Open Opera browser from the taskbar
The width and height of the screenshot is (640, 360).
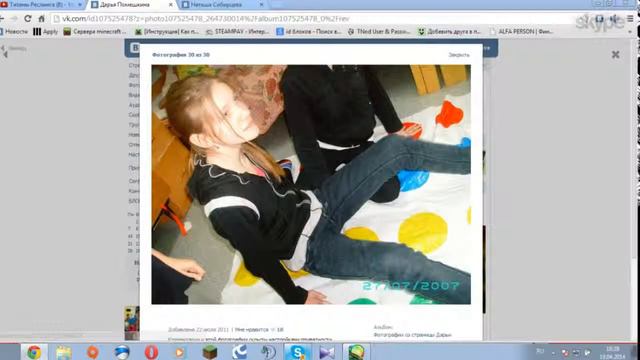pos(151,352)
